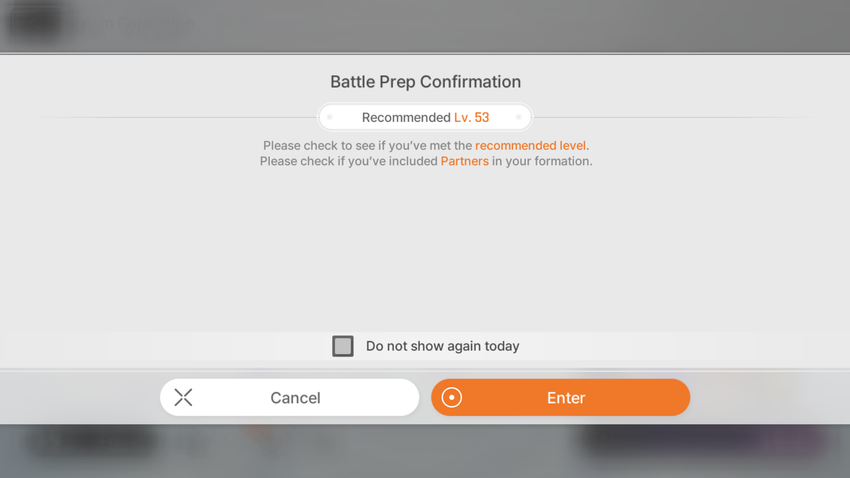Screen dimensions: 850x478
Task: Click the "Do not show again today" label
Action: tap(442, 346)
